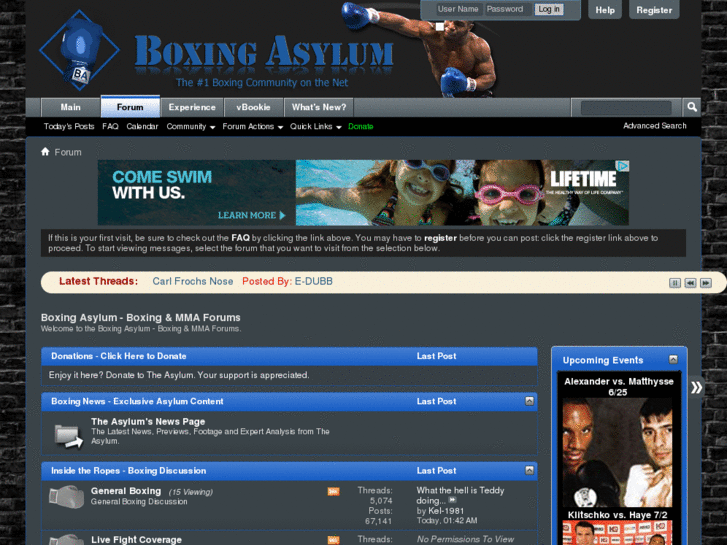Screen dimensions: 727x545
Task: Open Advanced Search
Action: tap(655, 126)
